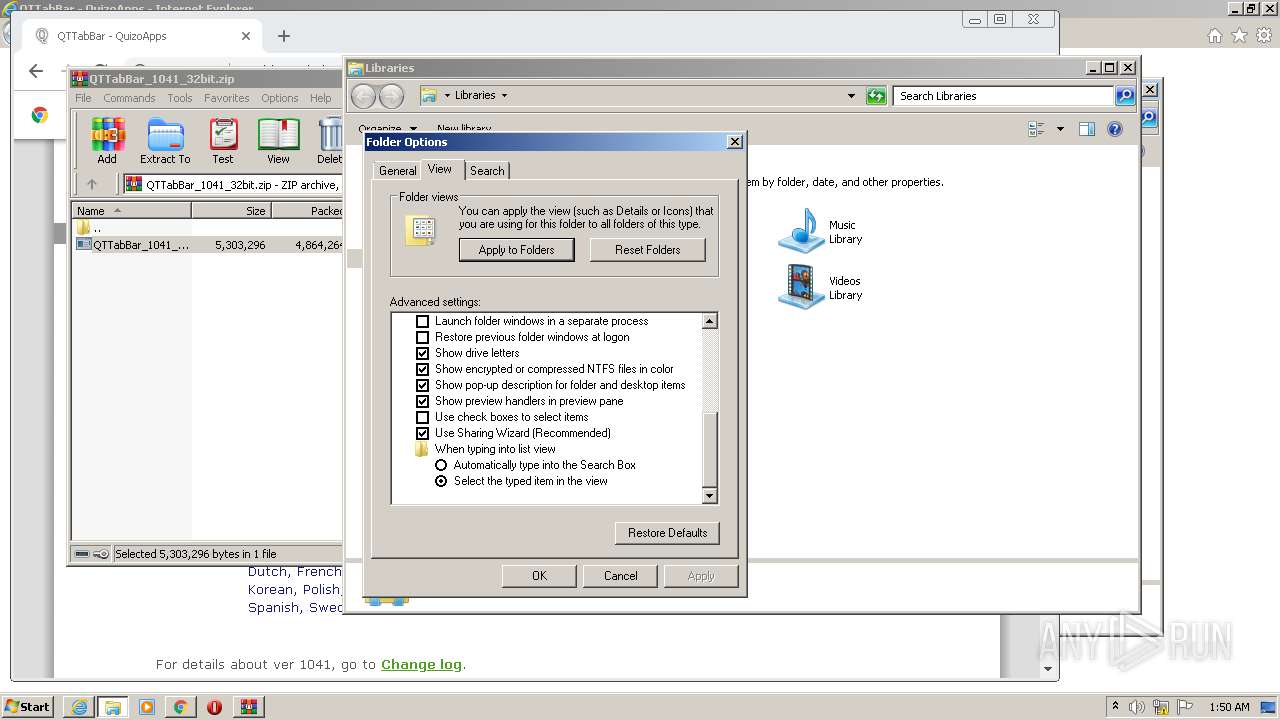Viewport: 1280px width, 720px height.
Task: Enable Launch folder windows in a separate process
Action: point(422,321)
